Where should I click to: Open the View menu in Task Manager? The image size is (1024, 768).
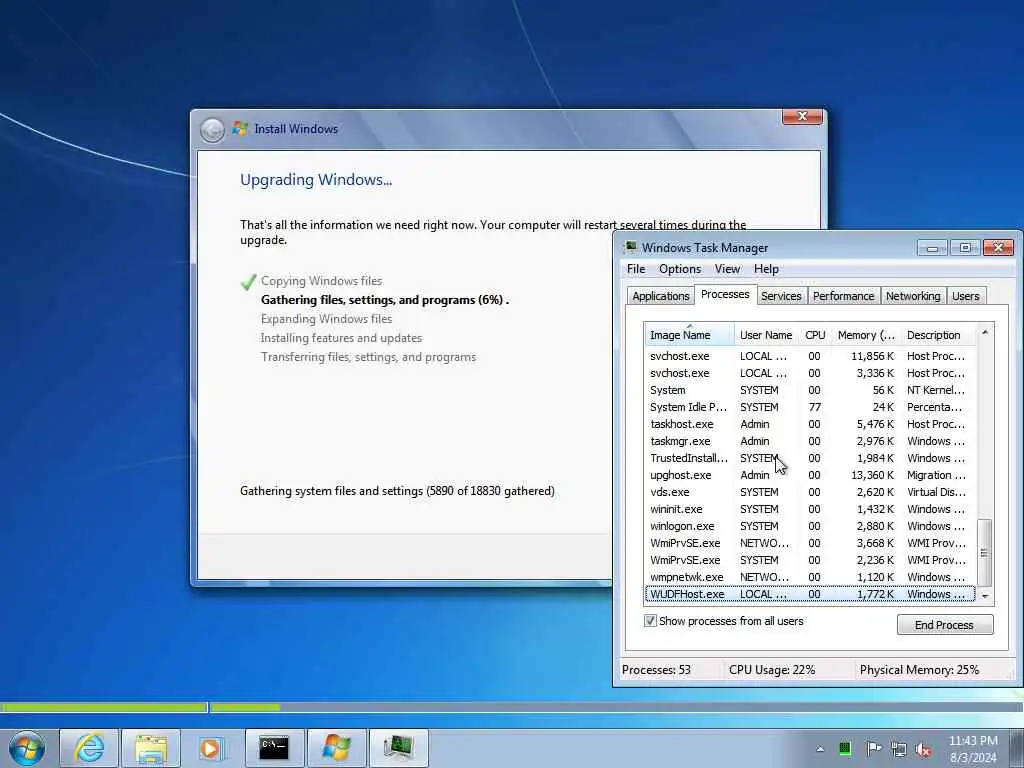[727, 269]
